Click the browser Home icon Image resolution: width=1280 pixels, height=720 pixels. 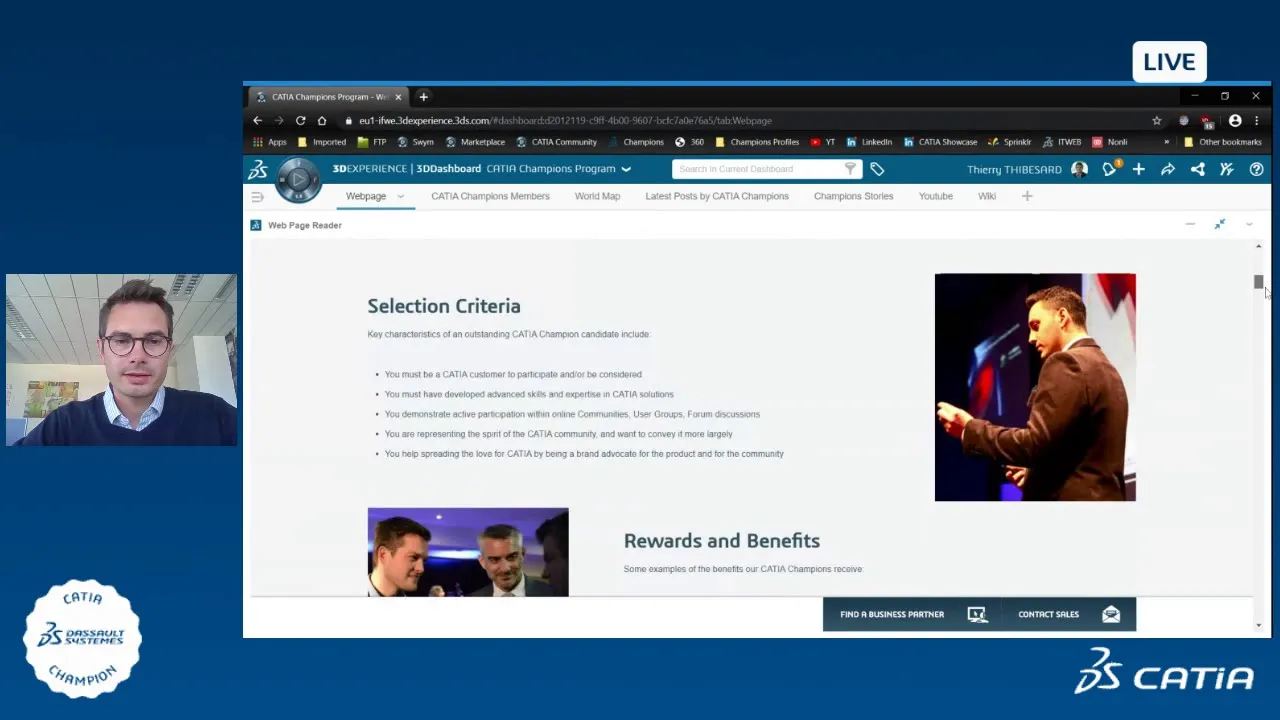click(322, 120)
